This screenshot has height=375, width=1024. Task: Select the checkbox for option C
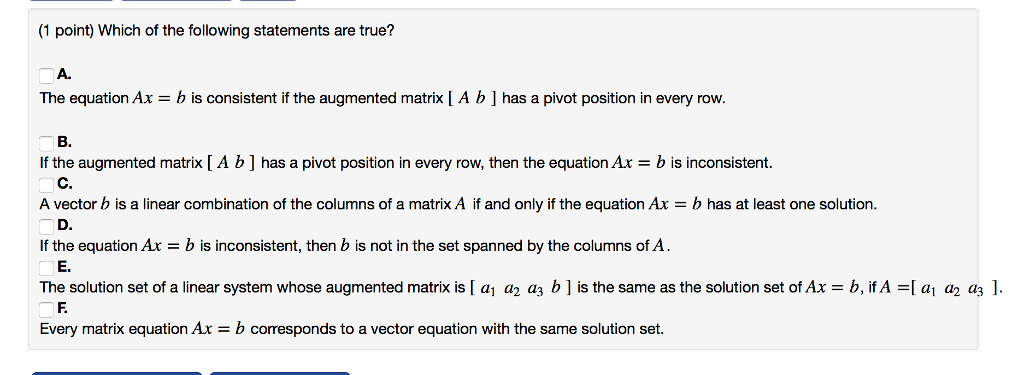tap(46, 185)
